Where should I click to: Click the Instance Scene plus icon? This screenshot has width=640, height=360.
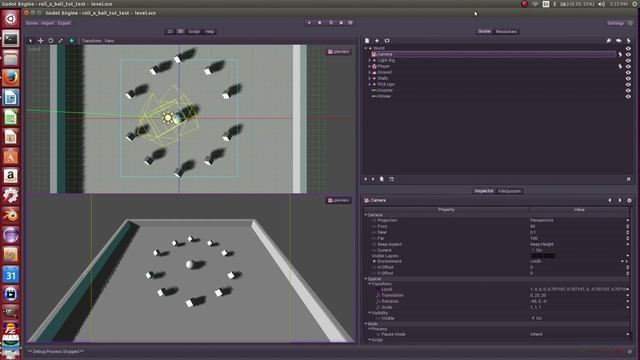(x=377, y=41)
